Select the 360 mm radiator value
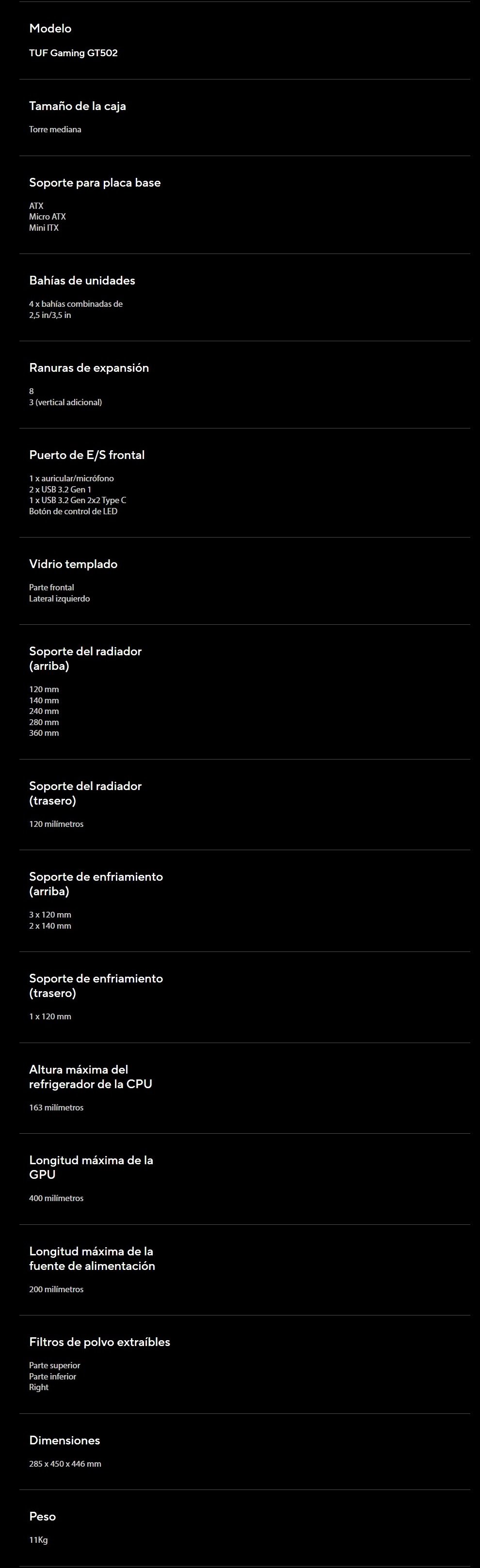Viewport: 480px width, 1568px height. (x=44, y=733)
